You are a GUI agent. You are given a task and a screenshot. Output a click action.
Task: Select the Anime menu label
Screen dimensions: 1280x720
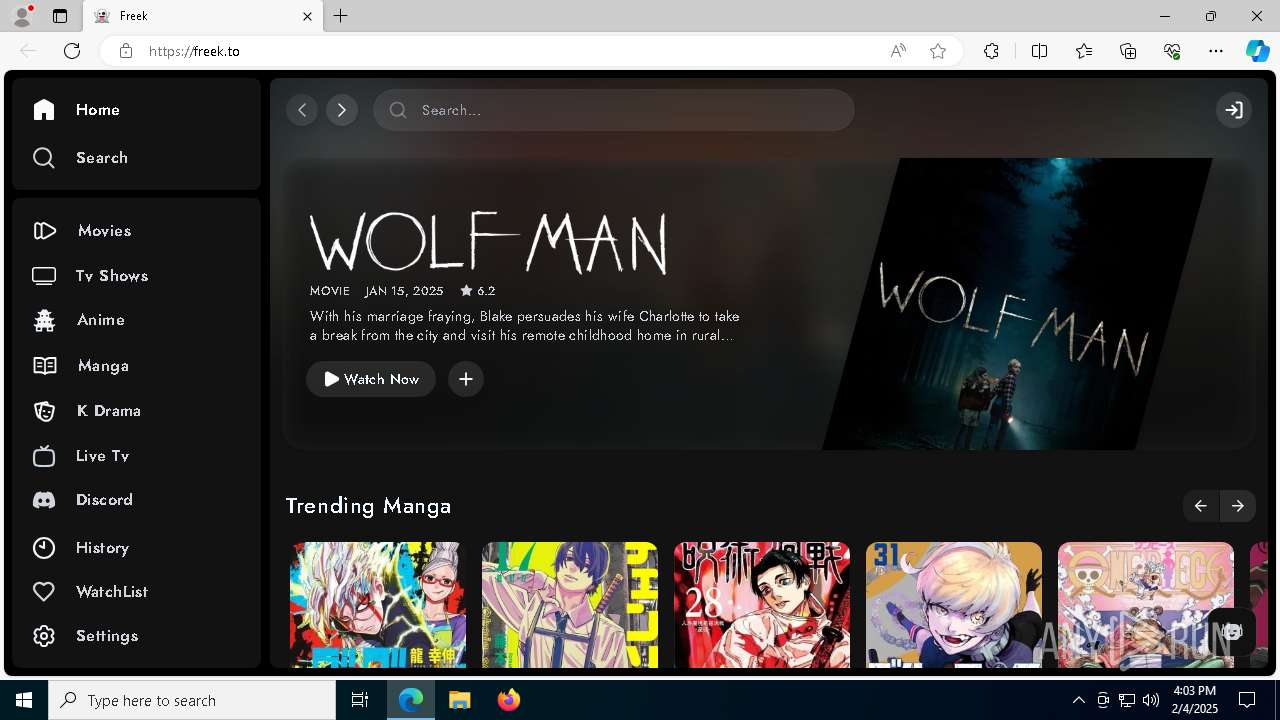pyautogui.click(x=101, y=320)
